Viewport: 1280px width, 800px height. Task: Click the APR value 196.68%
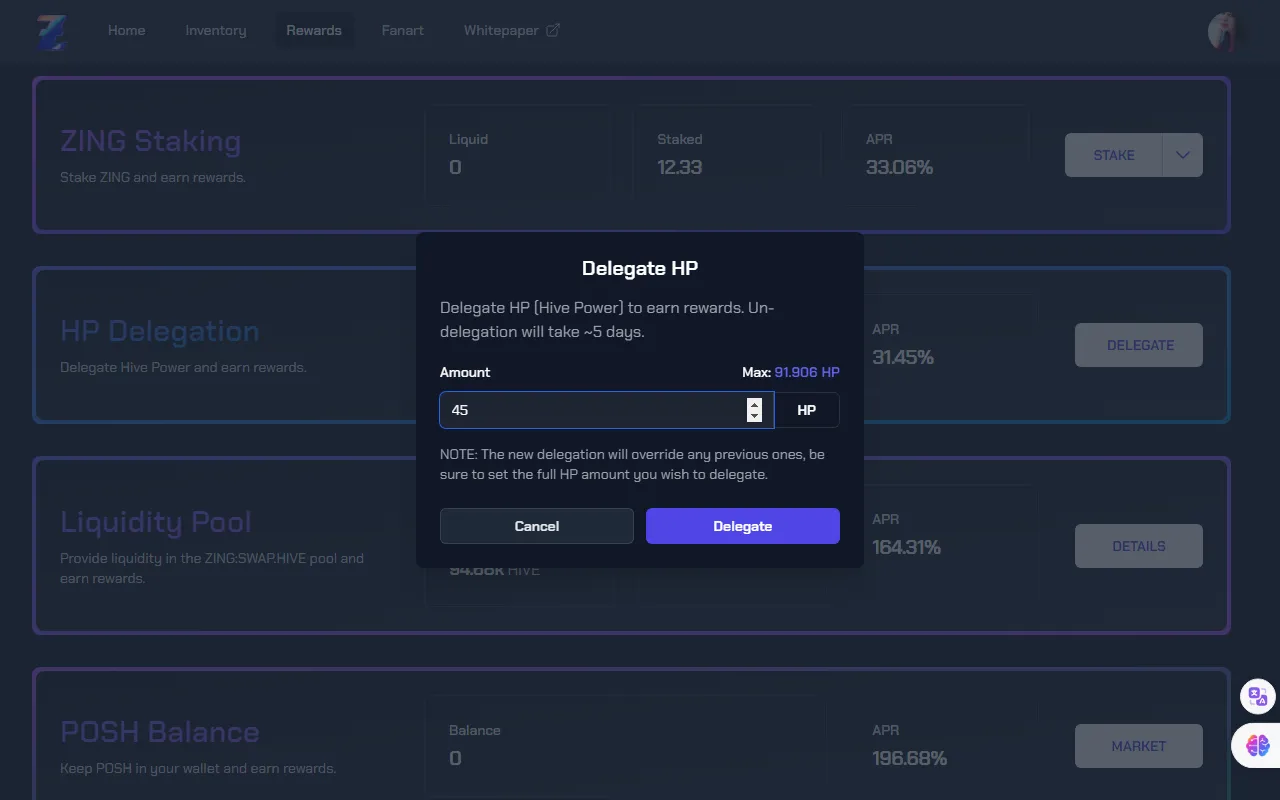909,758
